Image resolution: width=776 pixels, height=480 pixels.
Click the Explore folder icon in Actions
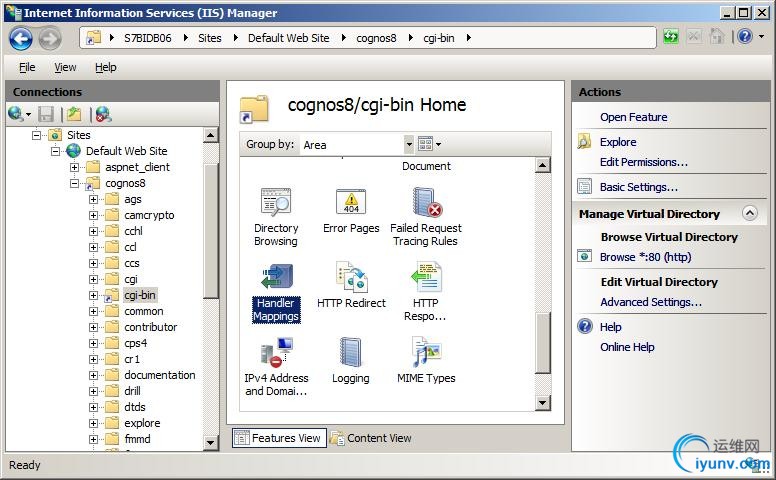click(x=584, y=142)
